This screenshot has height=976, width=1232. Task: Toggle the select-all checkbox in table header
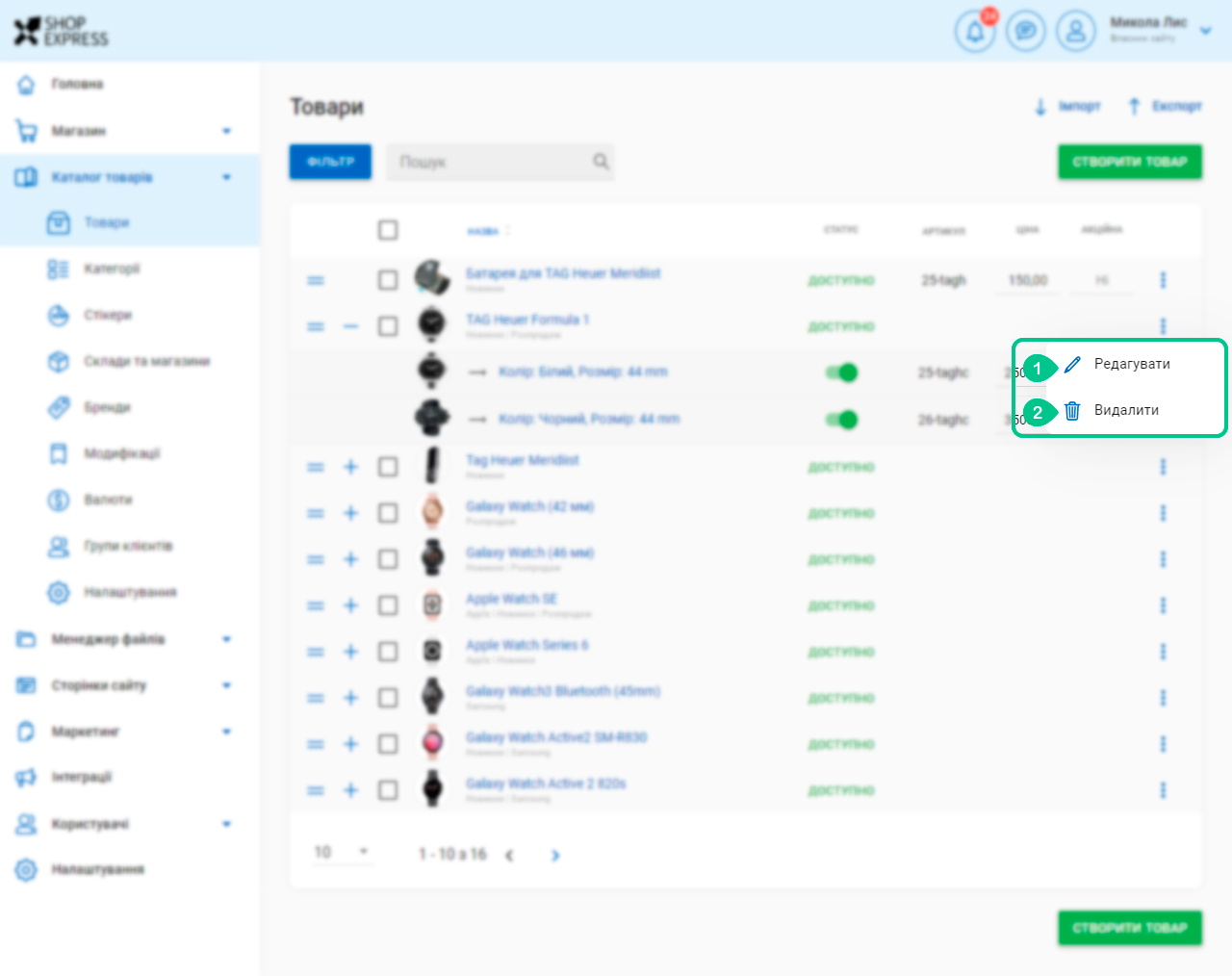(x=388, y=230)
